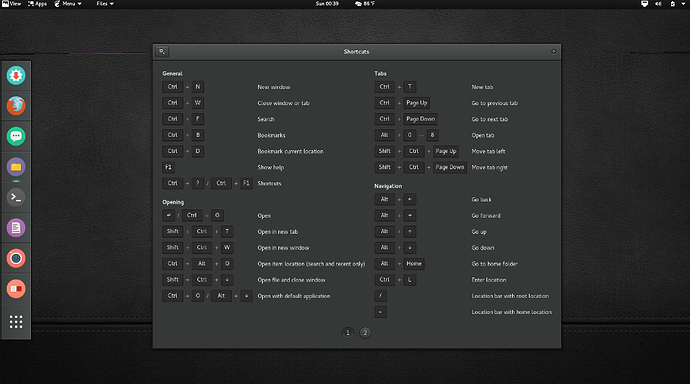
Task: Go to shortcuts page 2
Action: pos(365,333)
